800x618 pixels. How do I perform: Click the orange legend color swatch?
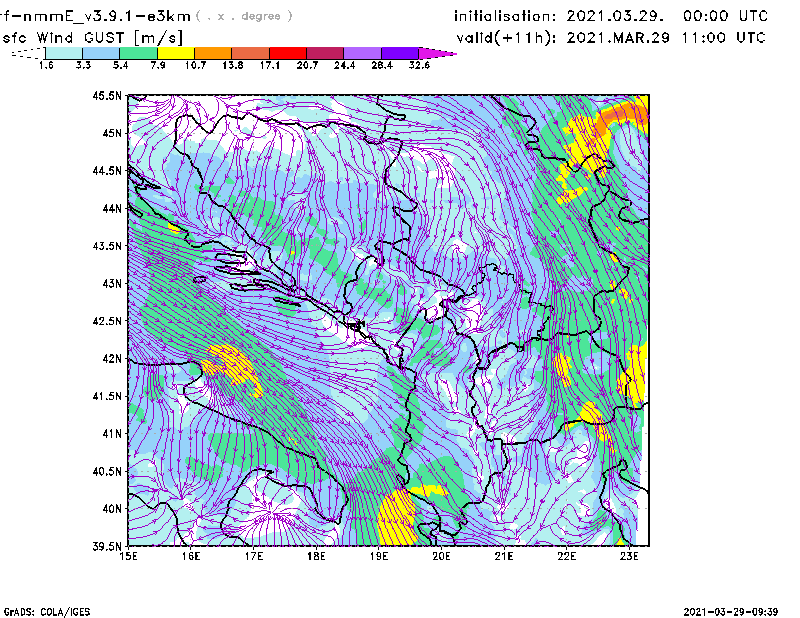(x=213, y=53)
